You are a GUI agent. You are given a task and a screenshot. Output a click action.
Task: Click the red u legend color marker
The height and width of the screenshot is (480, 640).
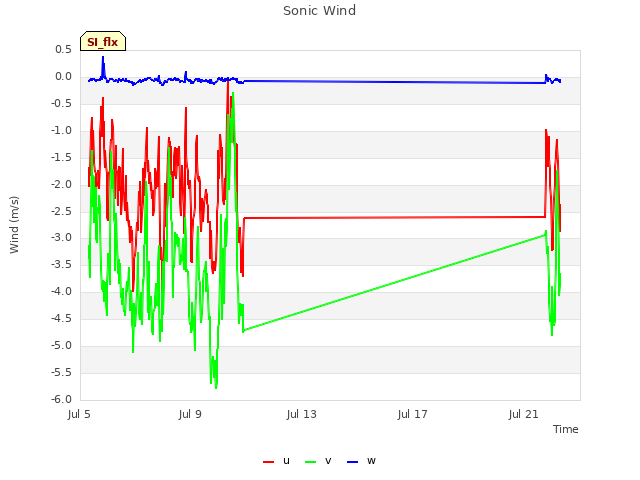click(x=268, y=462)
